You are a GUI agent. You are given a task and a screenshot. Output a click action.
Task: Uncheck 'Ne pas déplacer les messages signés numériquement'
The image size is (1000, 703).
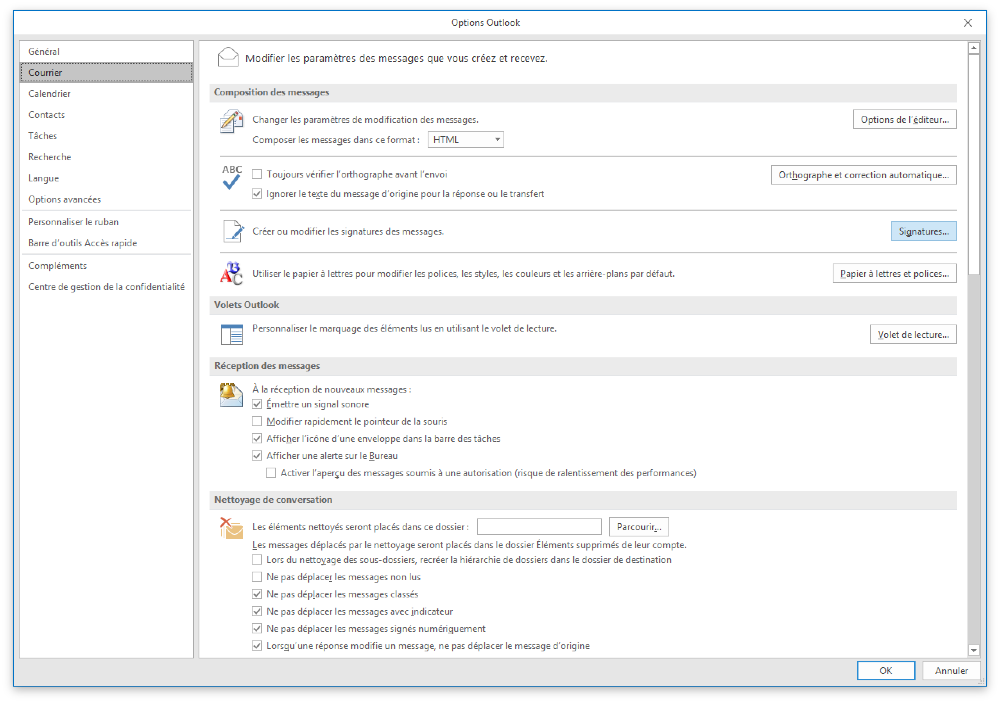(257, 629)
